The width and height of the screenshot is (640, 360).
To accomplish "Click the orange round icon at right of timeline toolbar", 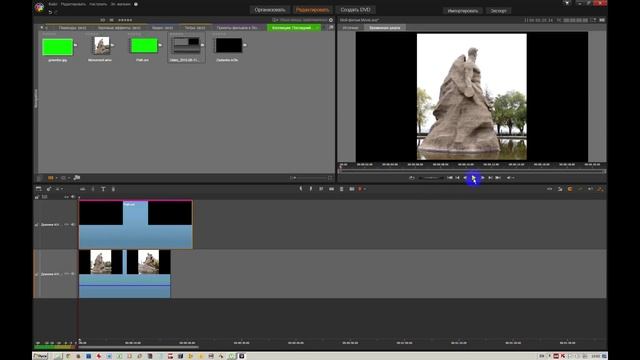I will (x=570, y=189).
